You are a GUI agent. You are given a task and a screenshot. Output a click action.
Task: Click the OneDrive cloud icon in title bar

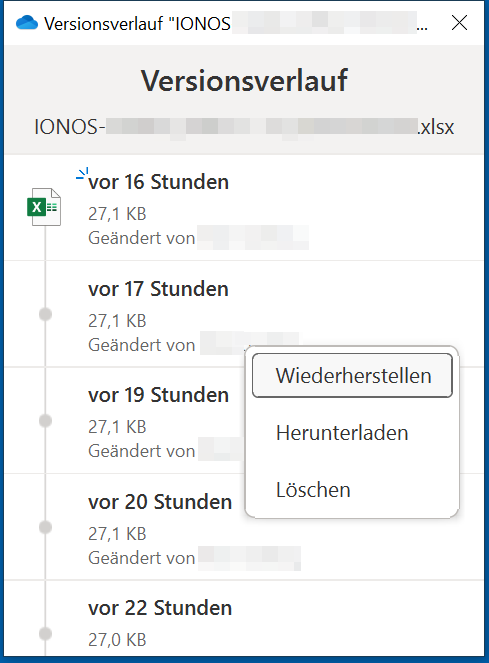click(27, 23)
